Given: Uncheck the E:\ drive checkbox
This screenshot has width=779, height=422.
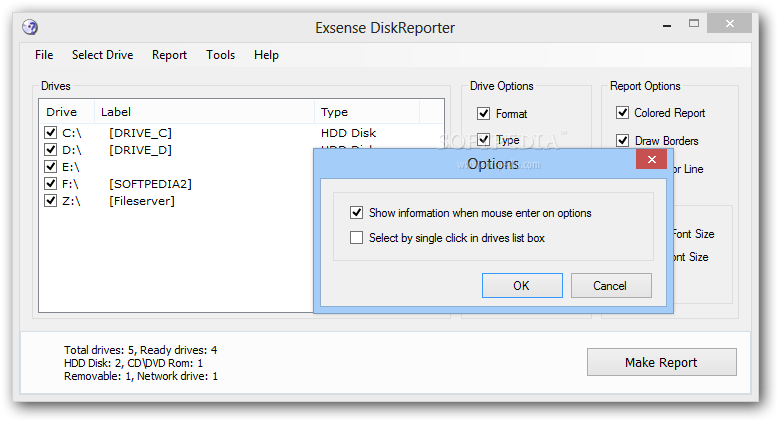Looking at the screenshot, I should (x=51, y=166).
